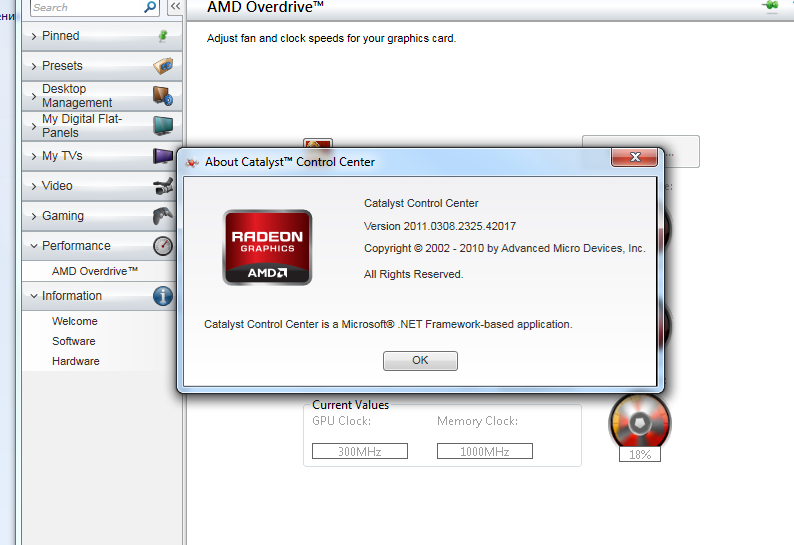This screenshot has height=545, width=794.
Task: Click the green pin icon beside Pinned
Action: pyautogui.click(x=163, y=36)
